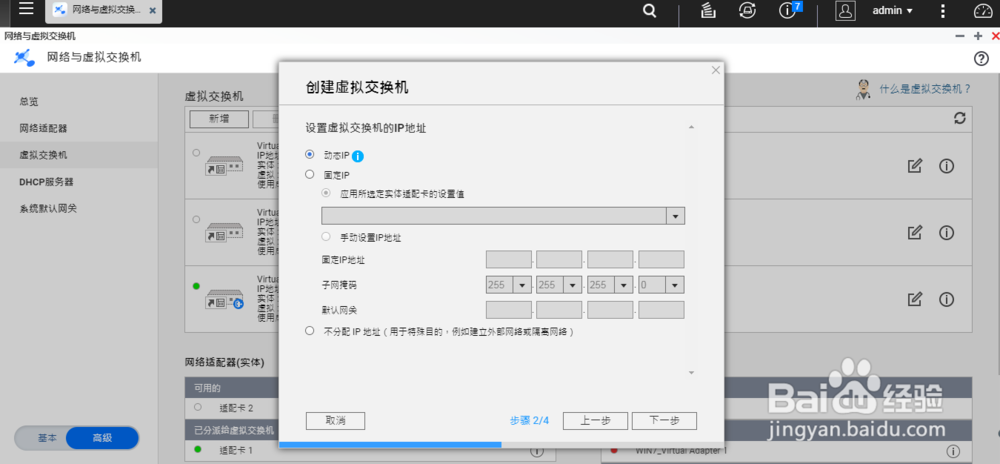Select 不分配 IP 地址 radio option
The image size is (1000, 464).
[310, 331]
